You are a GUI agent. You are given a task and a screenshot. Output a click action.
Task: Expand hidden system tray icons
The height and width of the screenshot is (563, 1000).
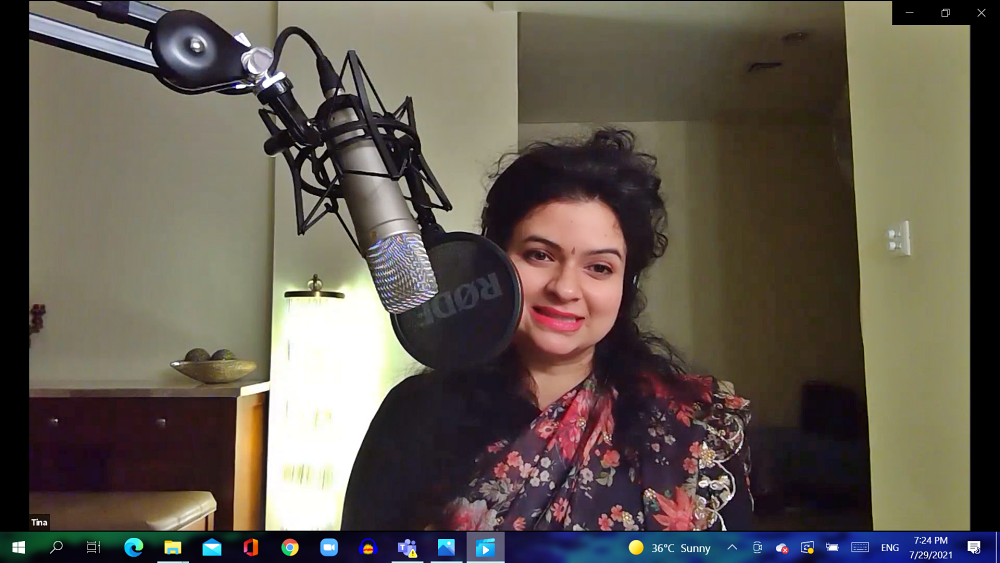(732, 547)
